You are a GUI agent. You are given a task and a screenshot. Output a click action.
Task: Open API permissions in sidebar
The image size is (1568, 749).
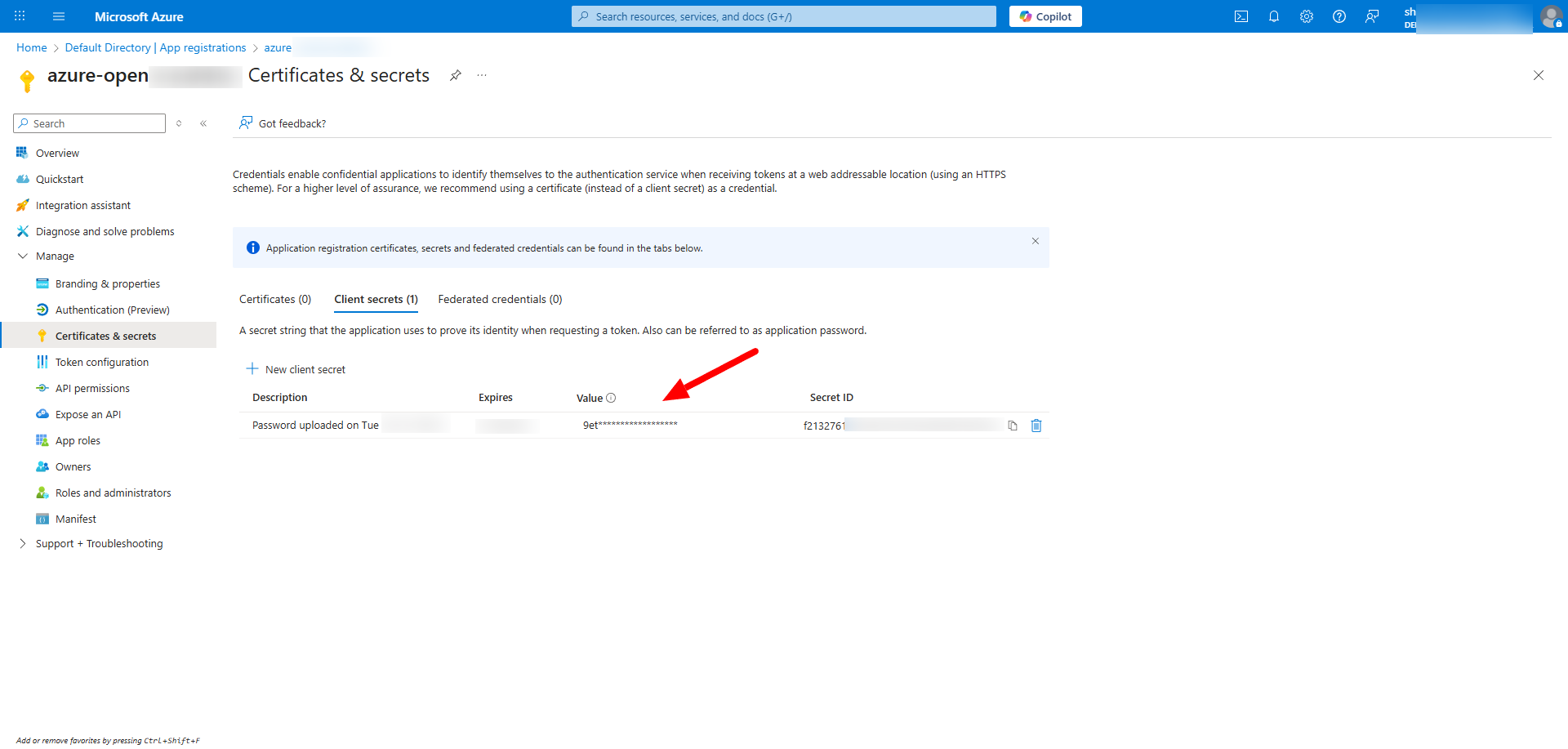(92, 389)
